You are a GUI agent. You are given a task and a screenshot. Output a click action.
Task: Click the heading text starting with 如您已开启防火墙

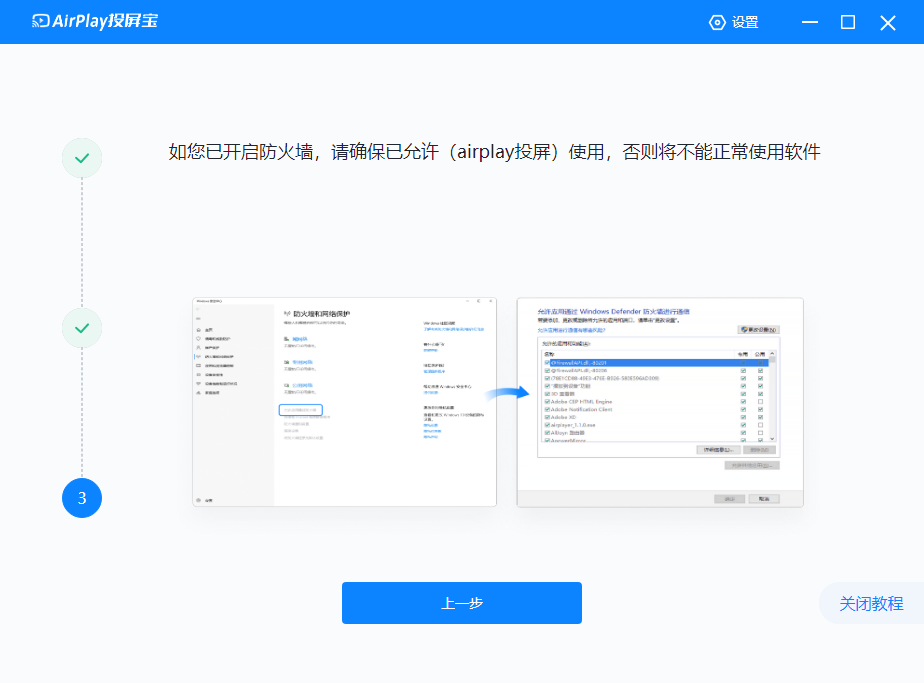[494, 152]
